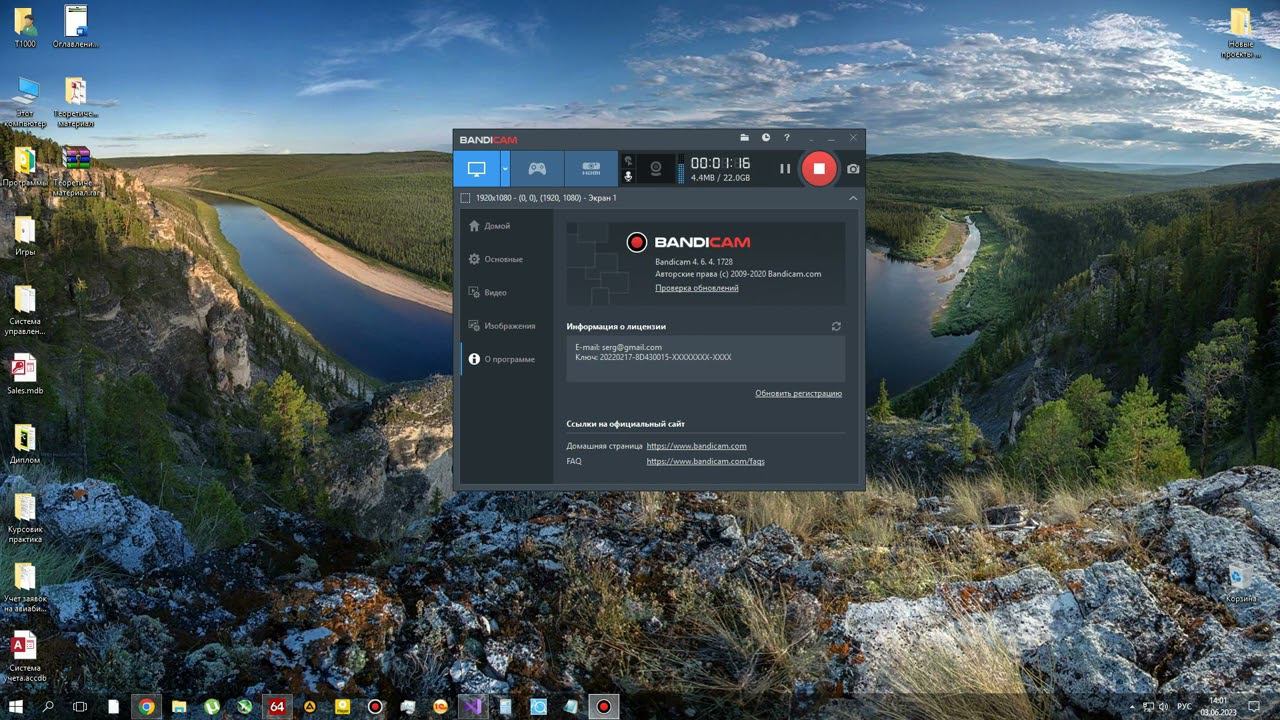This screenshot has width=1280, height=720.
Task: Open Task View on taskbar
Action: click(x=80, y=706)
